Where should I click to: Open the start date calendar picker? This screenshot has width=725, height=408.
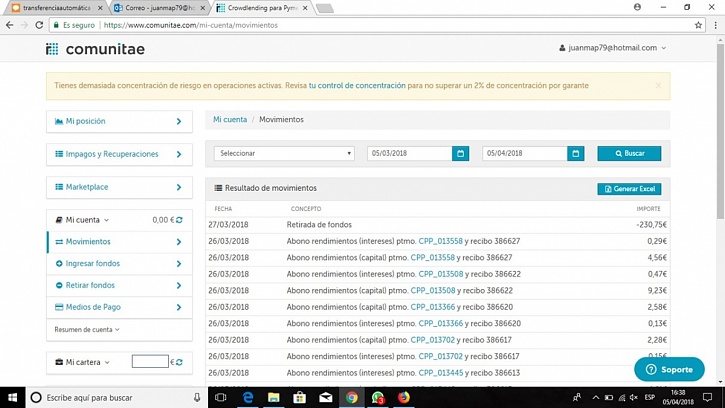pyautogui.click(x=460, y=154)
